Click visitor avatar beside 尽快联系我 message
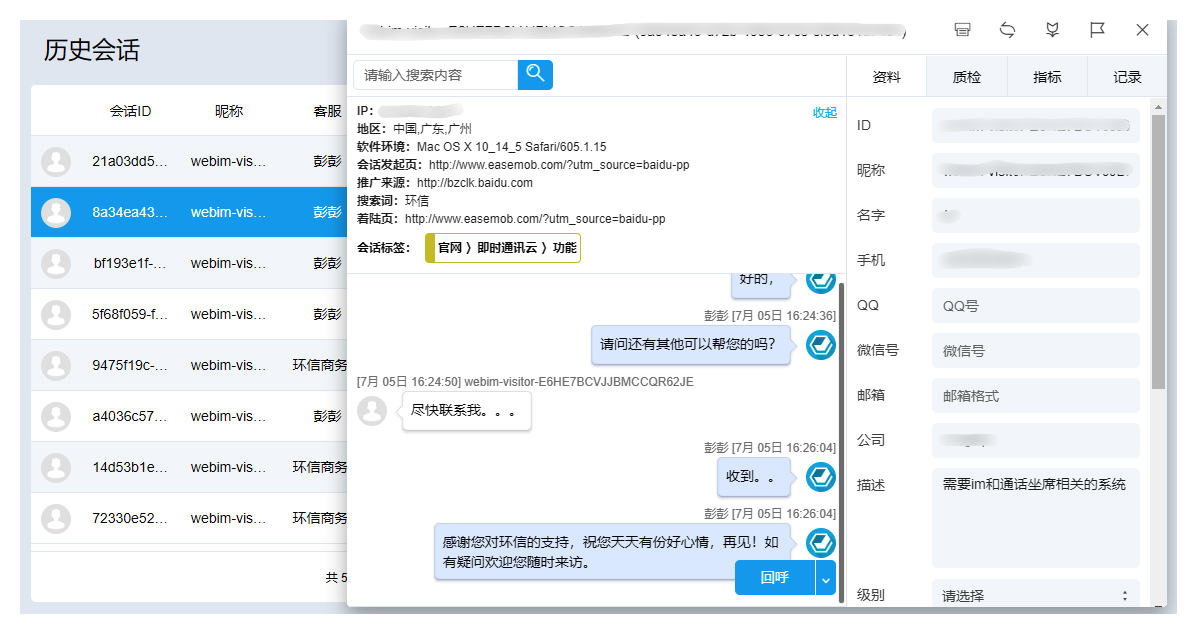Screen dimensions: 1197x634 tap(372, 411)
